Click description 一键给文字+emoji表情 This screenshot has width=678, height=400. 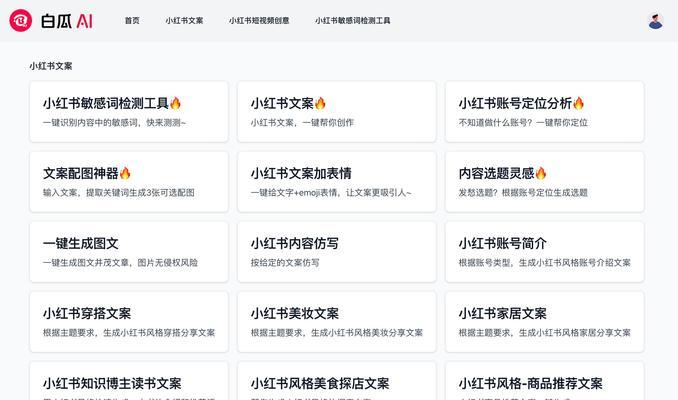click(294, 193)
